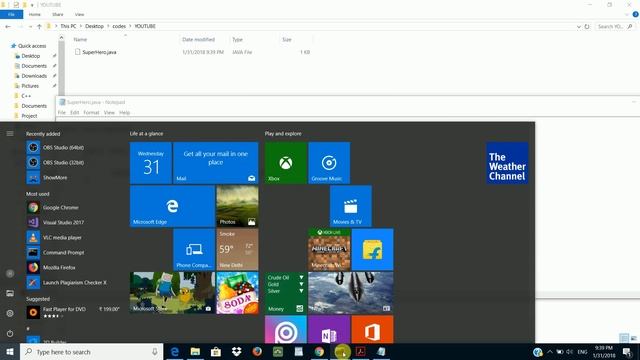Open Notepad's Edit menu

tap(74, 113)
